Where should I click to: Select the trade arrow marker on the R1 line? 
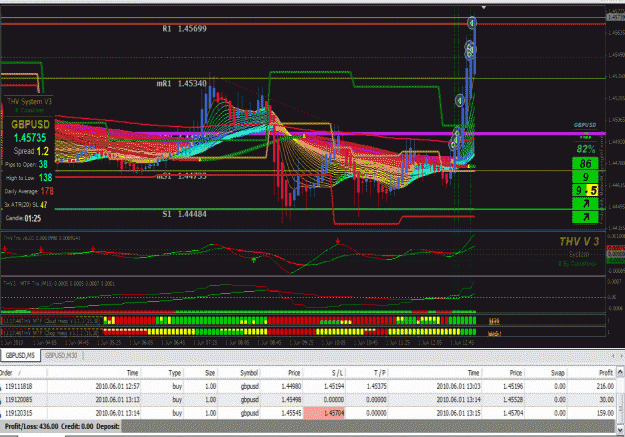[x=472, y=23]
